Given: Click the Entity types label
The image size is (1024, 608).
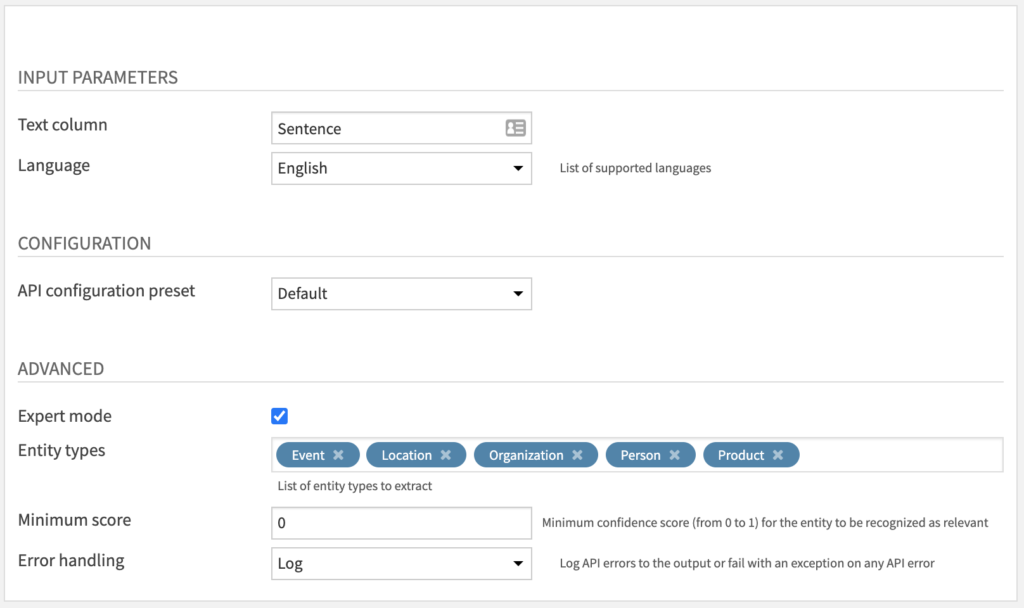Looking at the screenshot, I should [x=61, y=451].
